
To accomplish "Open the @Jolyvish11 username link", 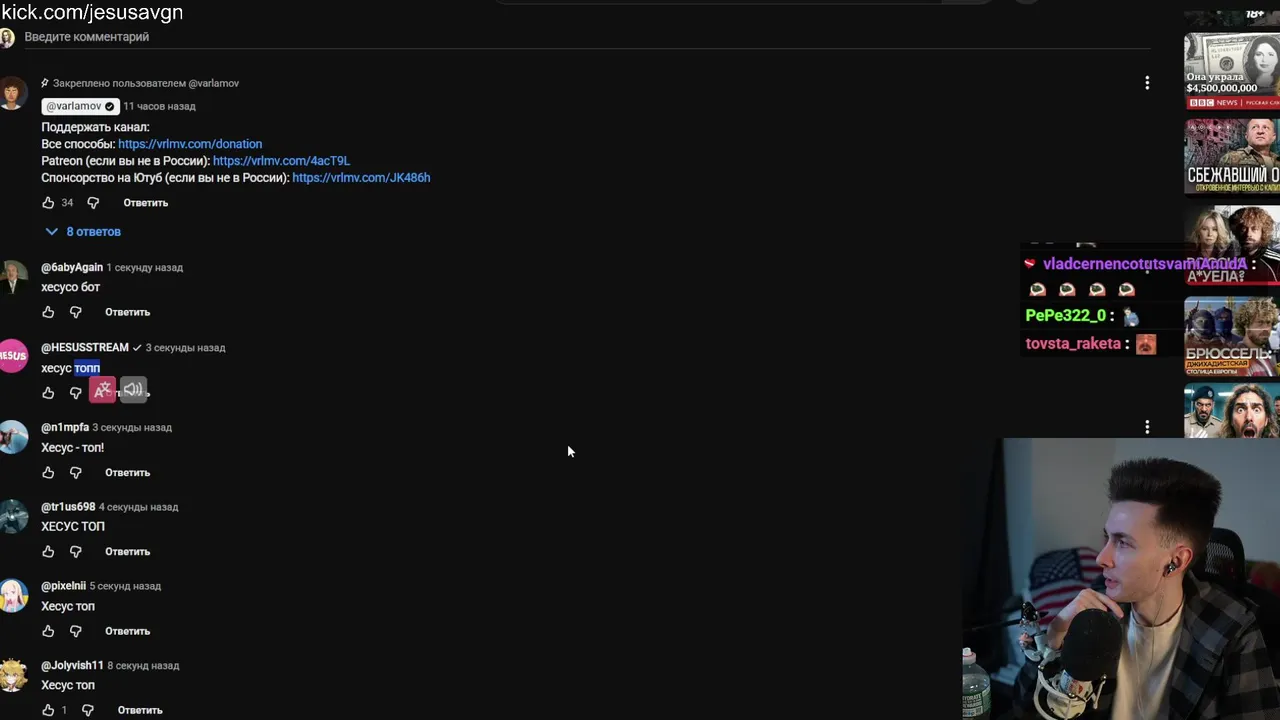I will (72, 665).
